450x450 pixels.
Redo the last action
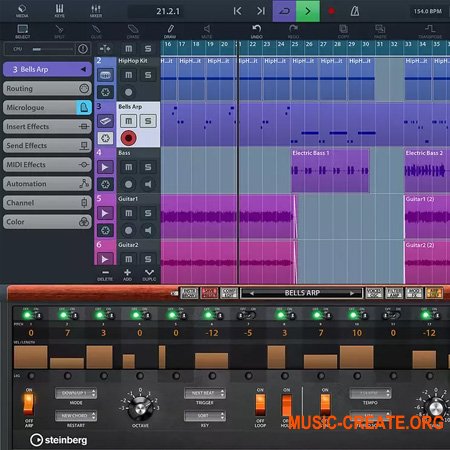(293, 31)
